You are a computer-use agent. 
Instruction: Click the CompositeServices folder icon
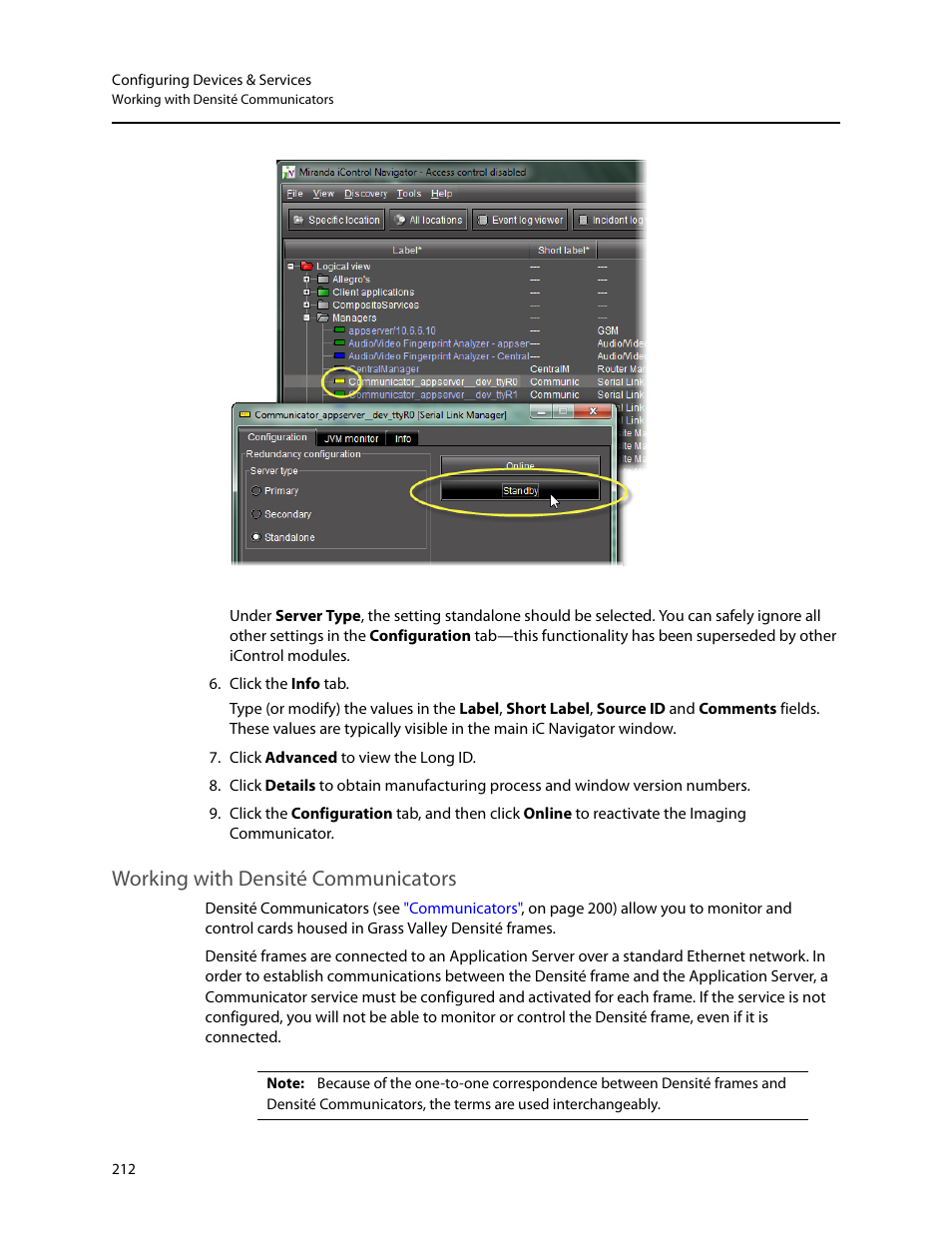323,306
